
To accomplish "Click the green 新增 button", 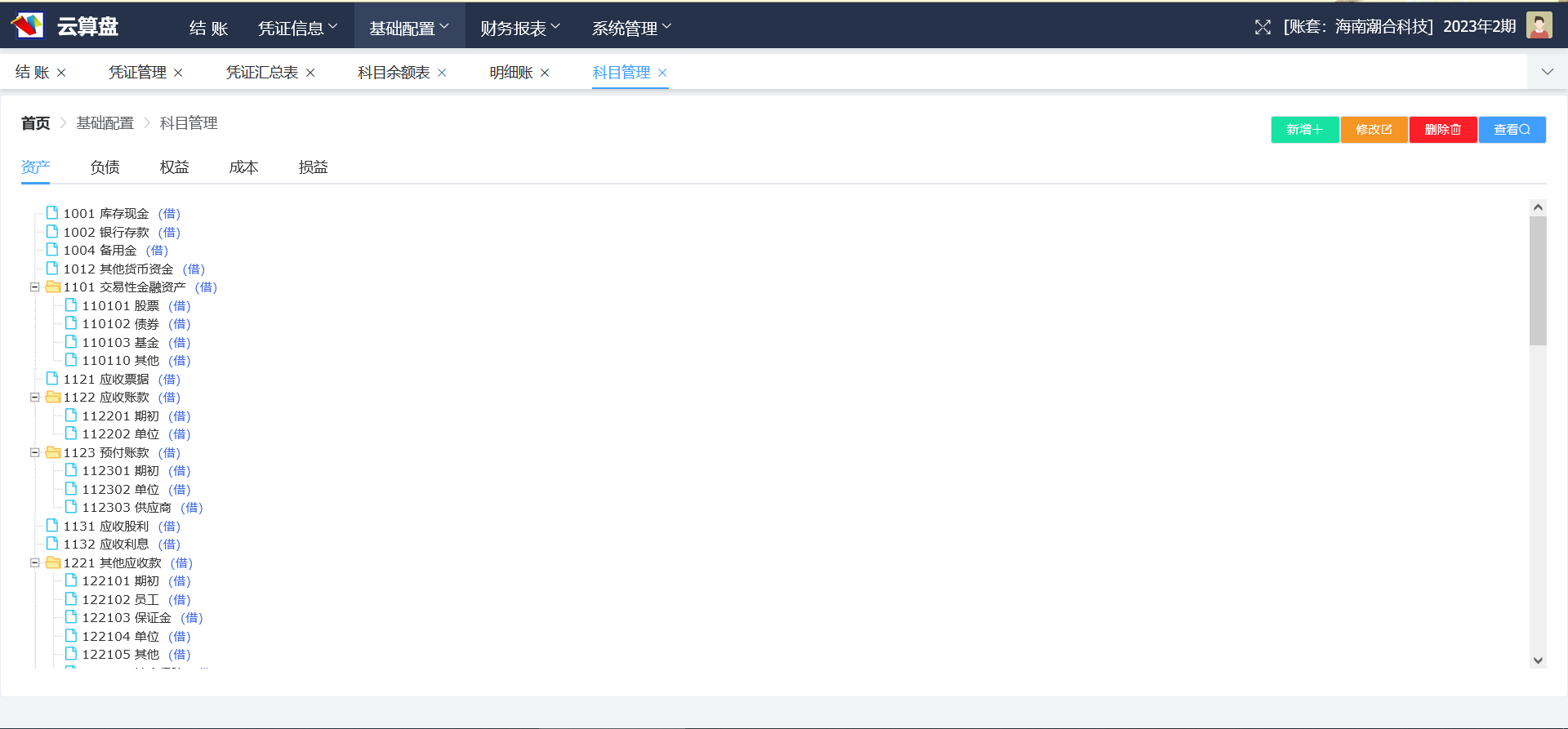I will 1305,130.
